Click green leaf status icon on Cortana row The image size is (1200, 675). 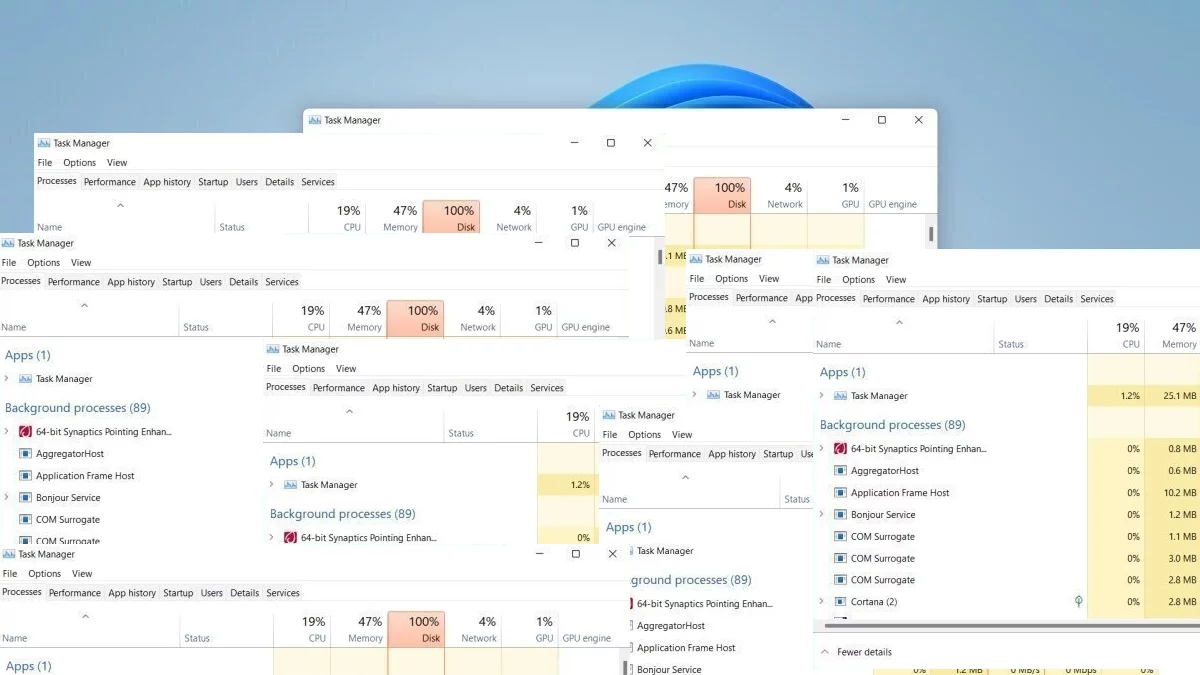[x=1078, y=602]
